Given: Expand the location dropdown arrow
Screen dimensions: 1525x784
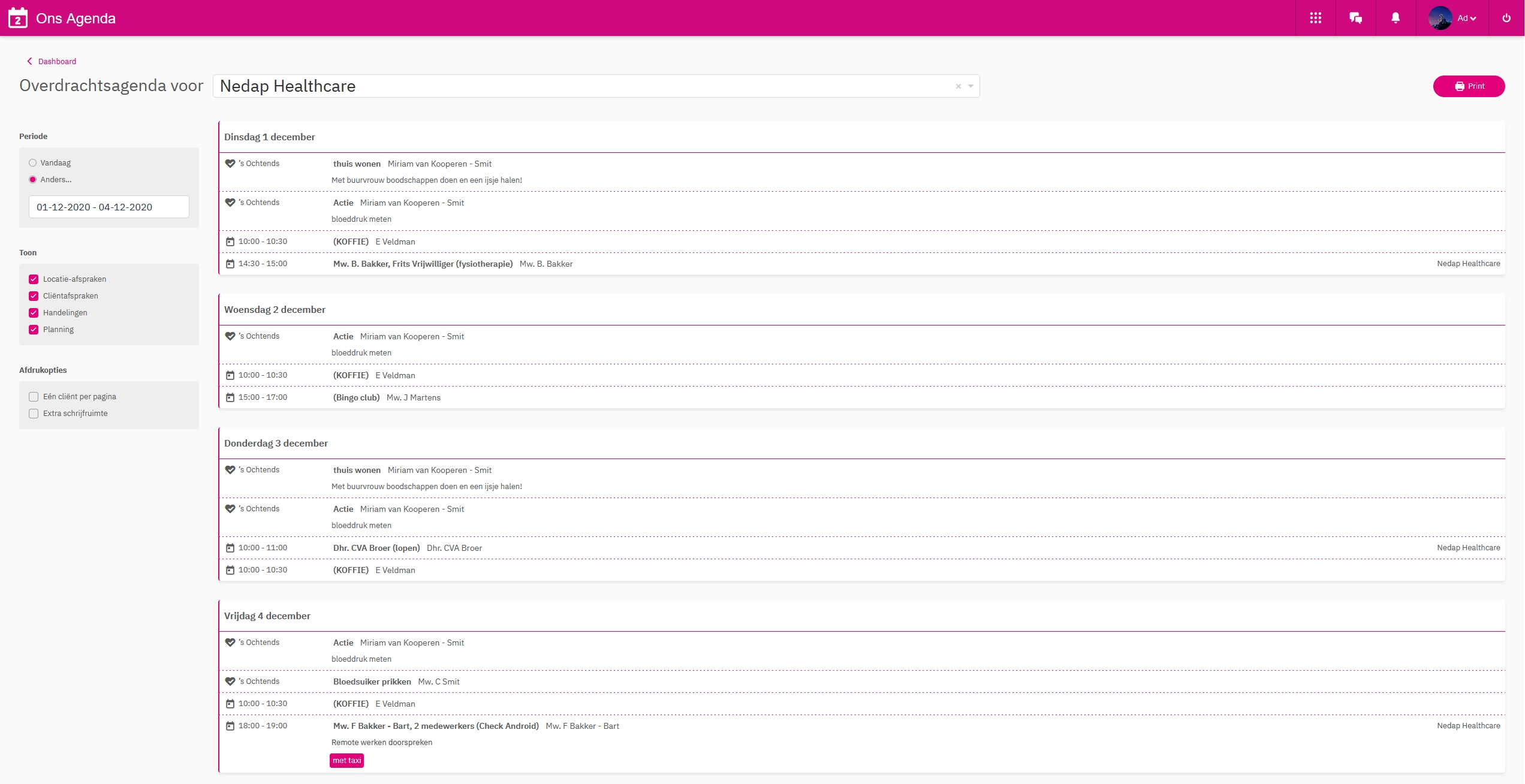Looking at the screenshot, I should click(x=971, y=86).
